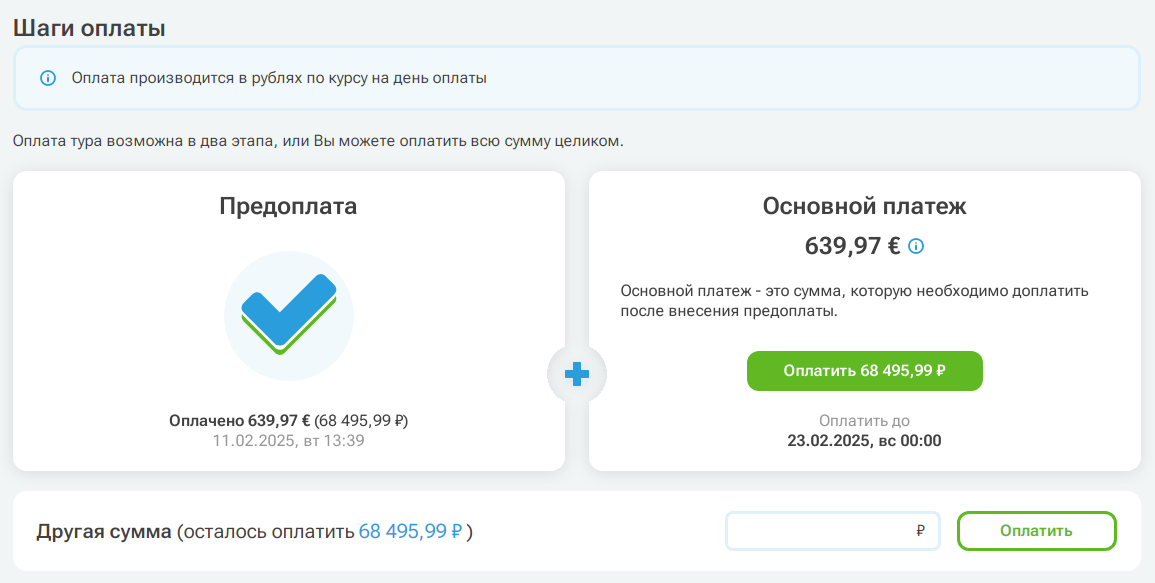Click the Шаги оплаты heading

(x=89, y=28)
